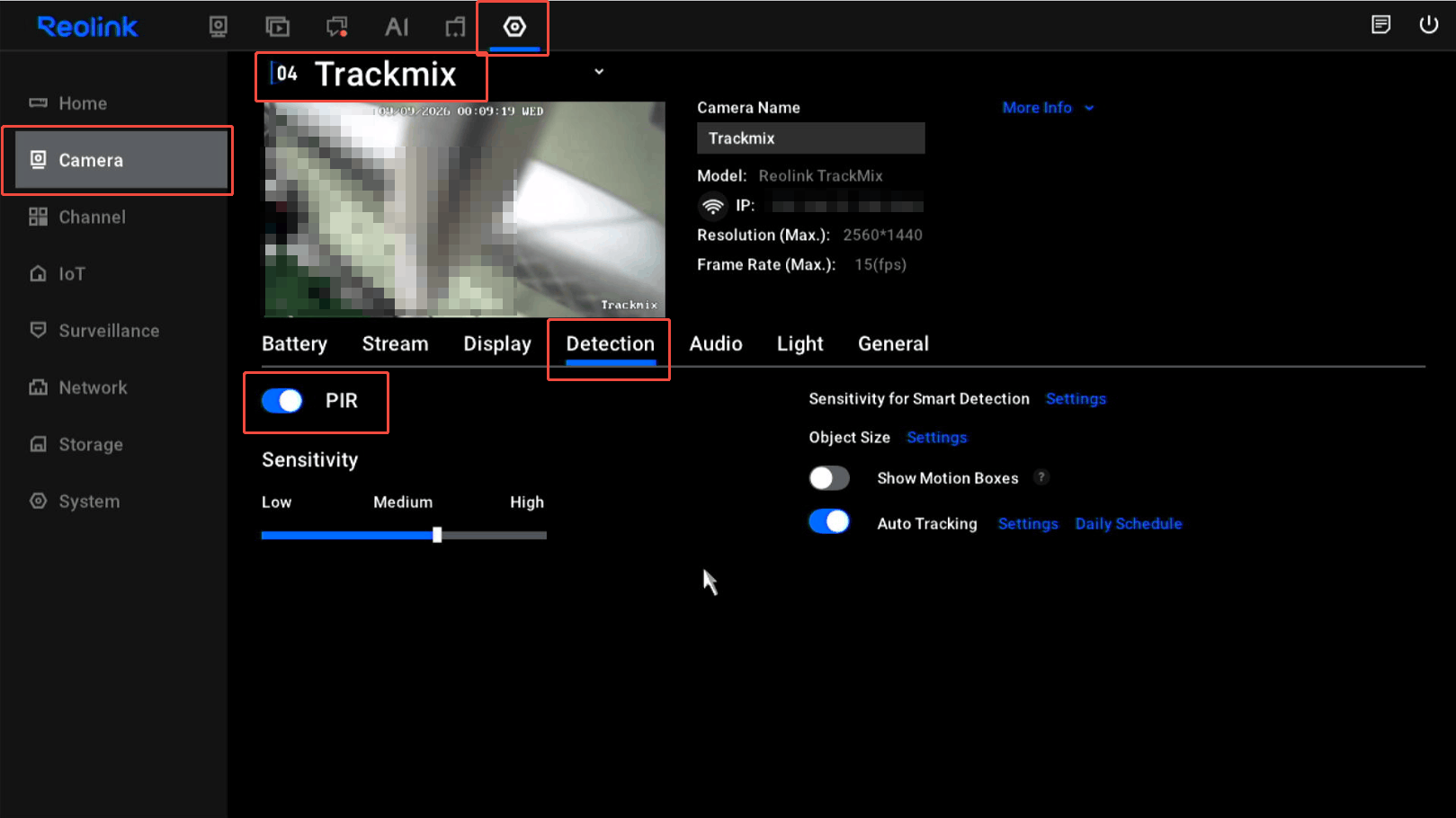This screenshot has width=1456, height=818.
Task: Click the 04 Trackmix camera title
Action: pyautogui.click(x=365, y=75)
